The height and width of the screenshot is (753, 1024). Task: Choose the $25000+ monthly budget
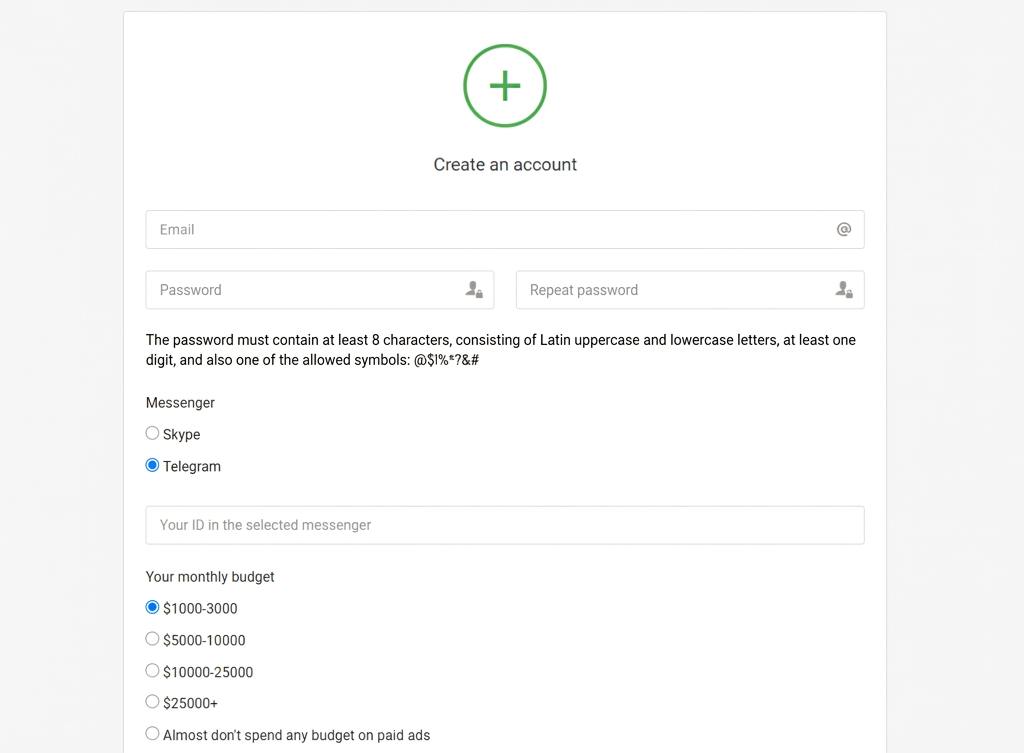tap(152, 702)
